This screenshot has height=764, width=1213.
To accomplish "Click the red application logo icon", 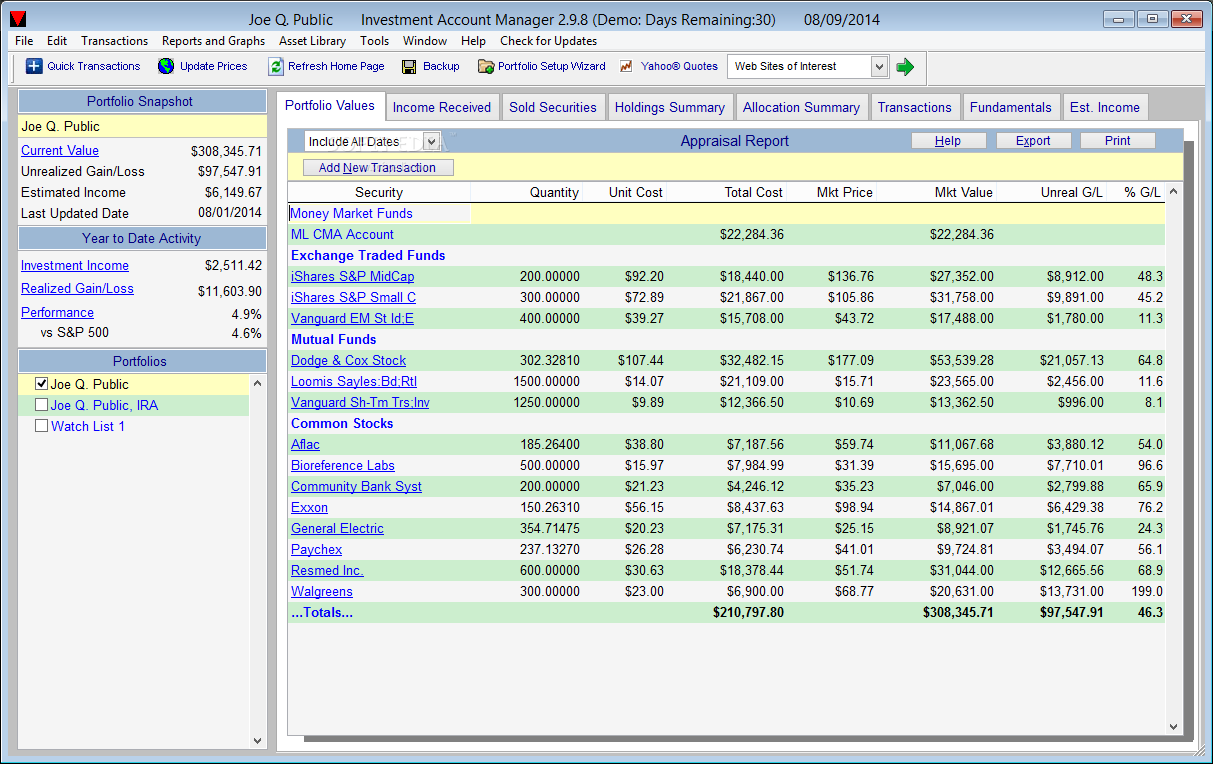I will point(18,19).
